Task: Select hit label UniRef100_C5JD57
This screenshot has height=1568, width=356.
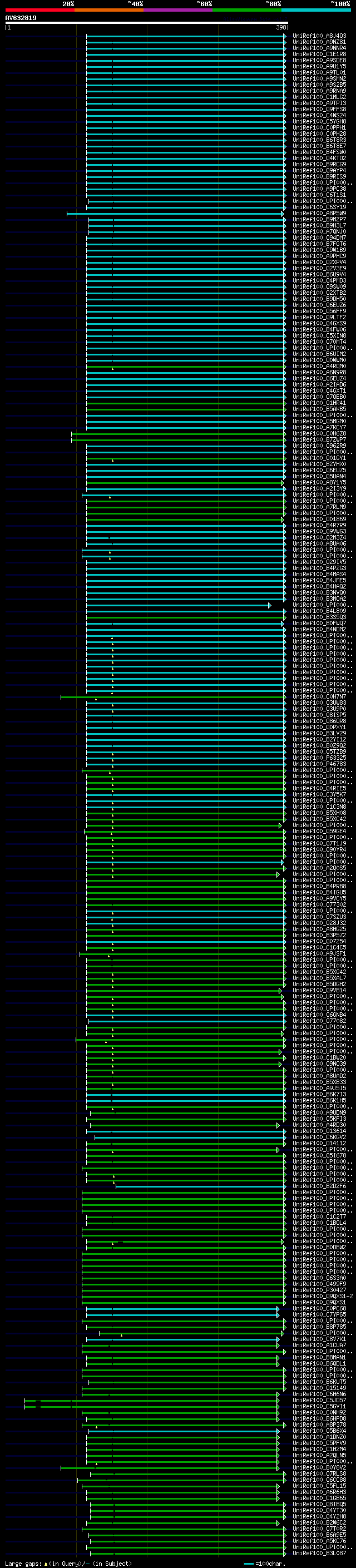Action: 319,1400
